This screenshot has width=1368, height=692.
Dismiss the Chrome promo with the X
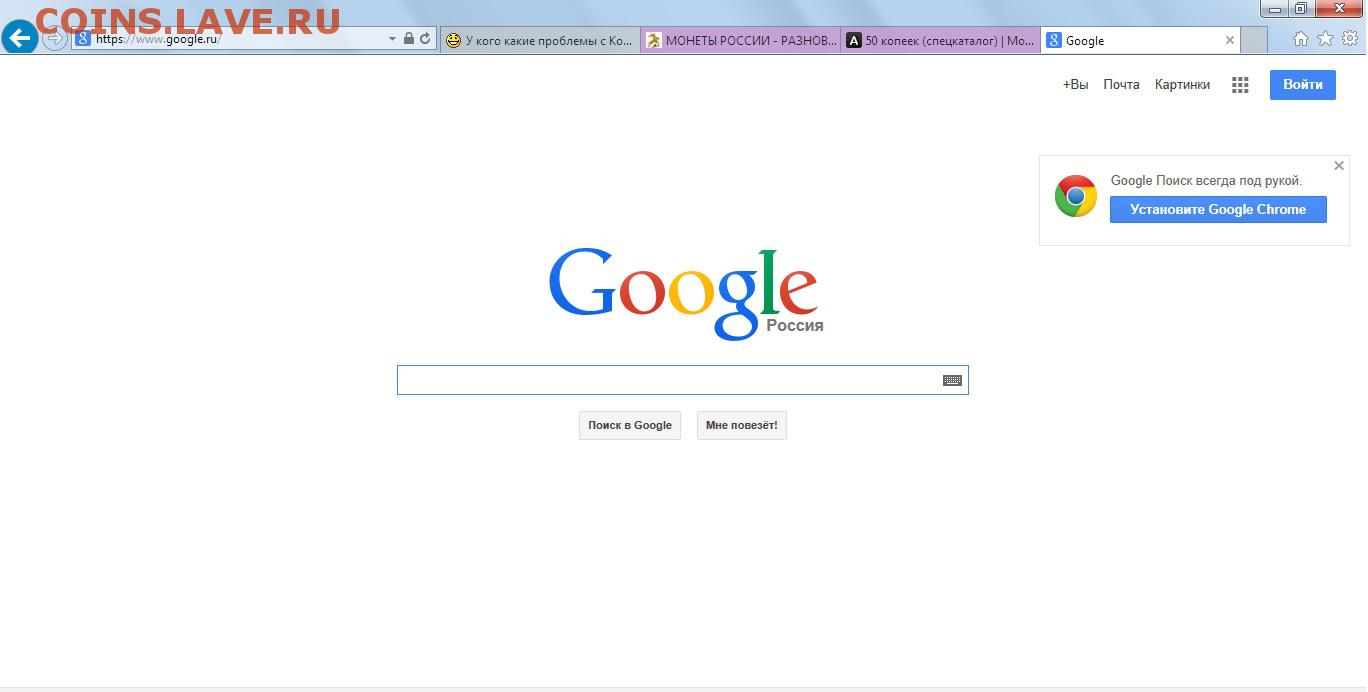(x=1339, y=166)
